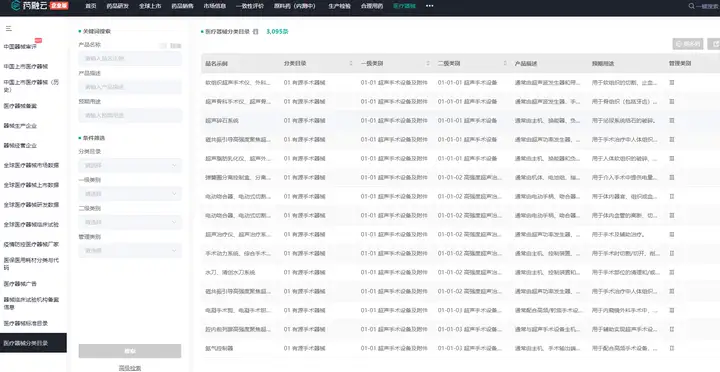Open 全球医疗器械市场数据 in the sidebar
This screenshot has height=372, width=720.
pos(31,165)
